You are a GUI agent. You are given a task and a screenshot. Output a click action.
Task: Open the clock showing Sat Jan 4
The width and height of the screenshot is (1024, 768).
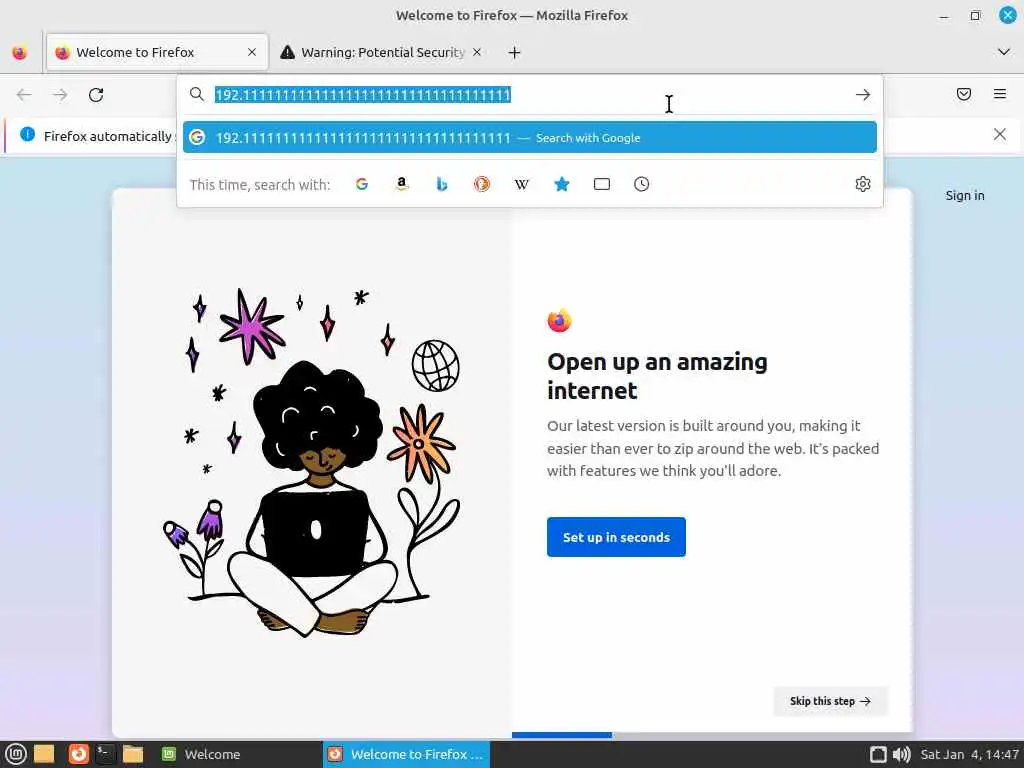(x=970, y=754)
